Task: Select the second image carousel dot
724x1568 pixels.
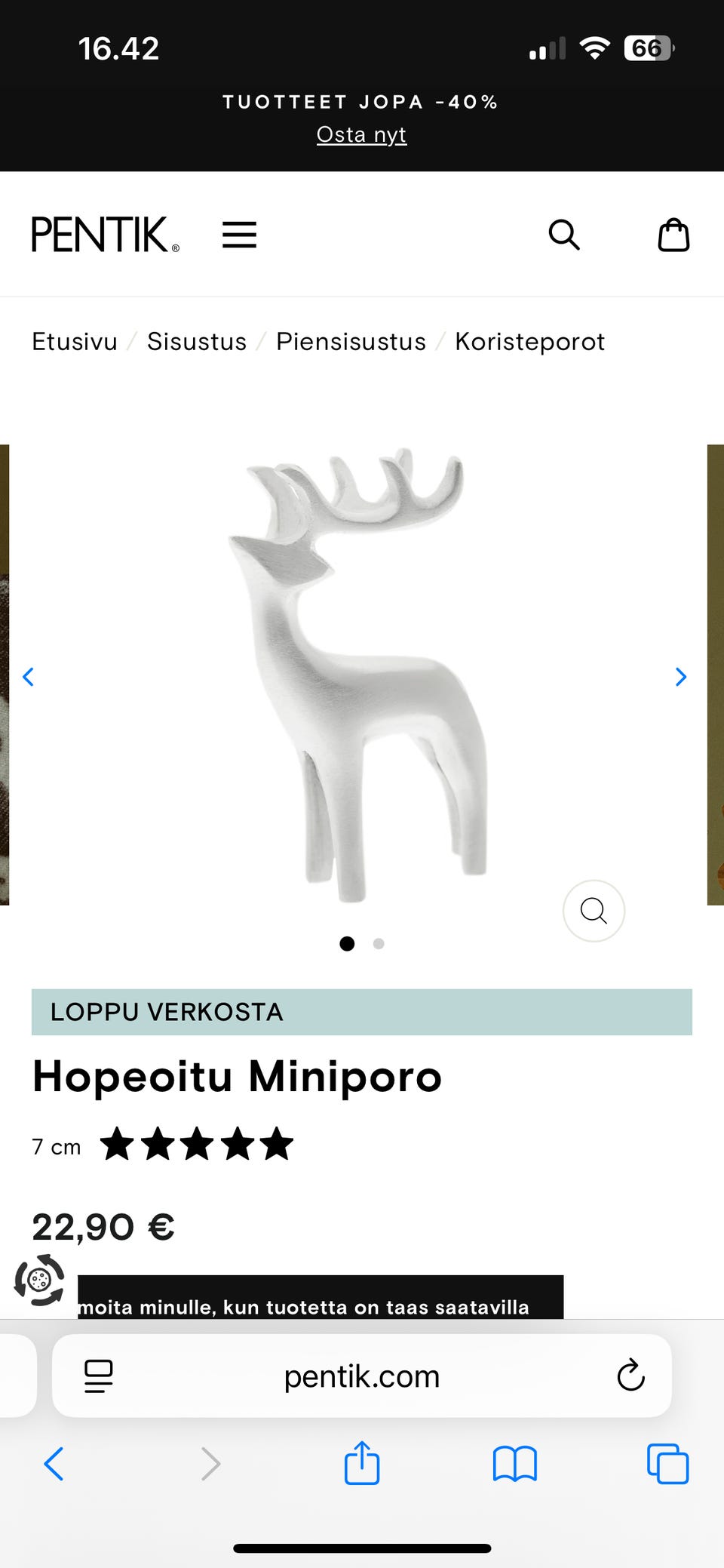Action: coord(379,943)
